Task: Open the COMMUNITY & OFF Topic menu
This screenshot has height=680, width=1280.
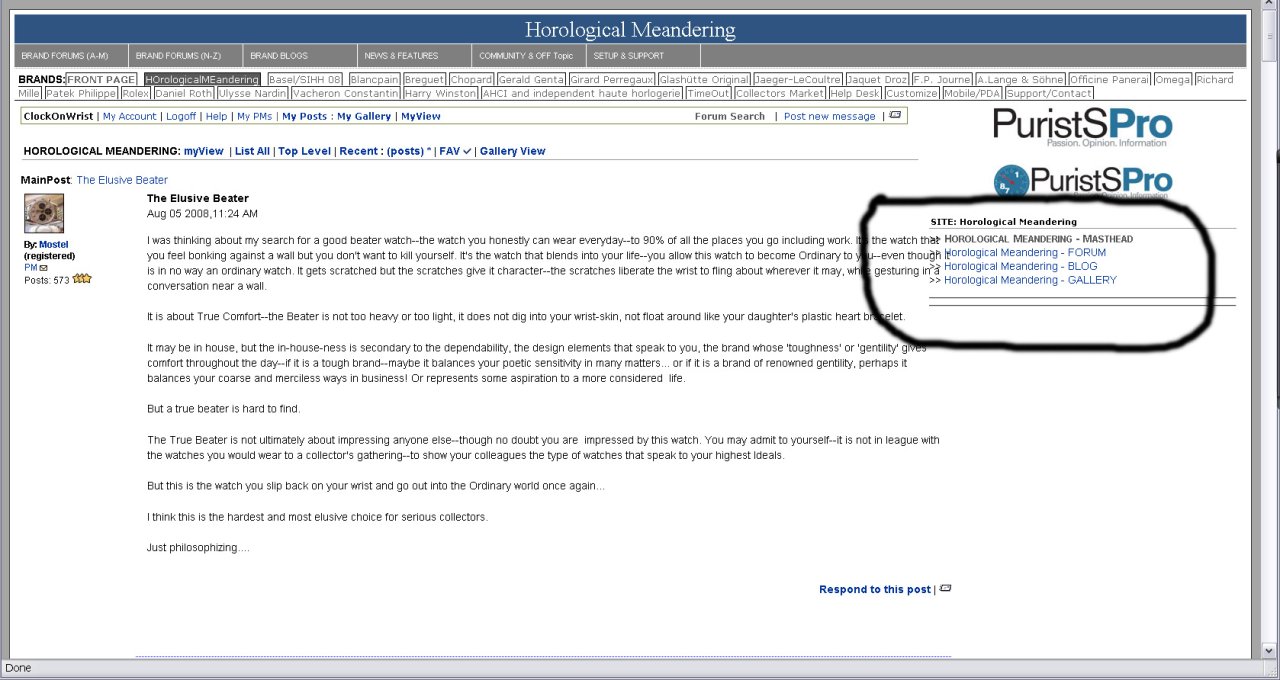Action: 526,56
